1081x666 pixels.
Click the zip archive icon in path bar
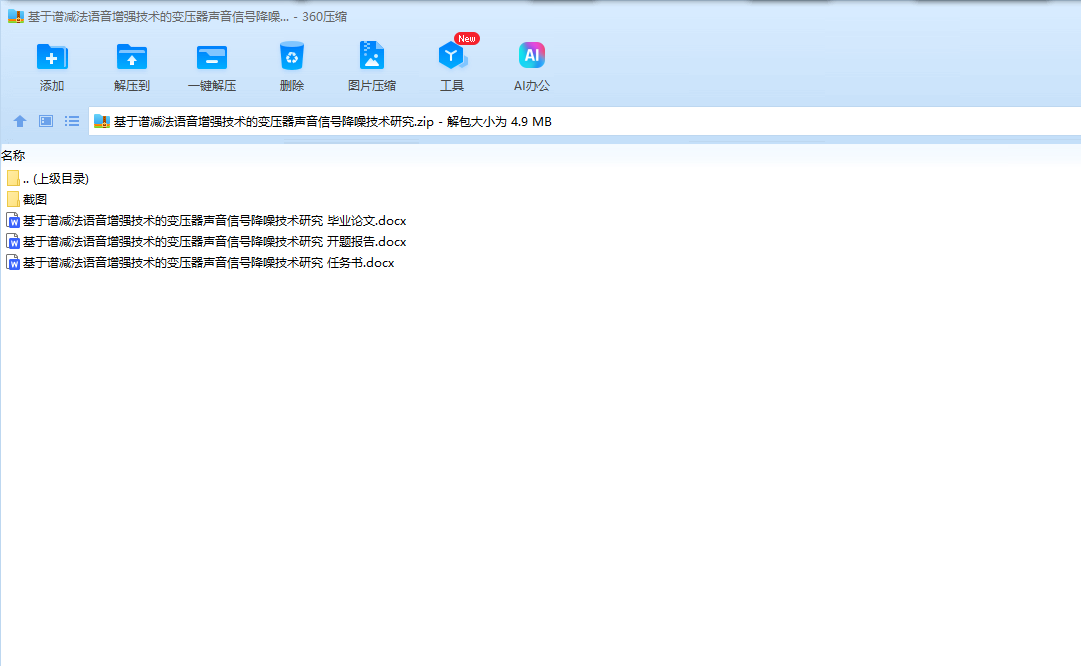pos(102,121)
